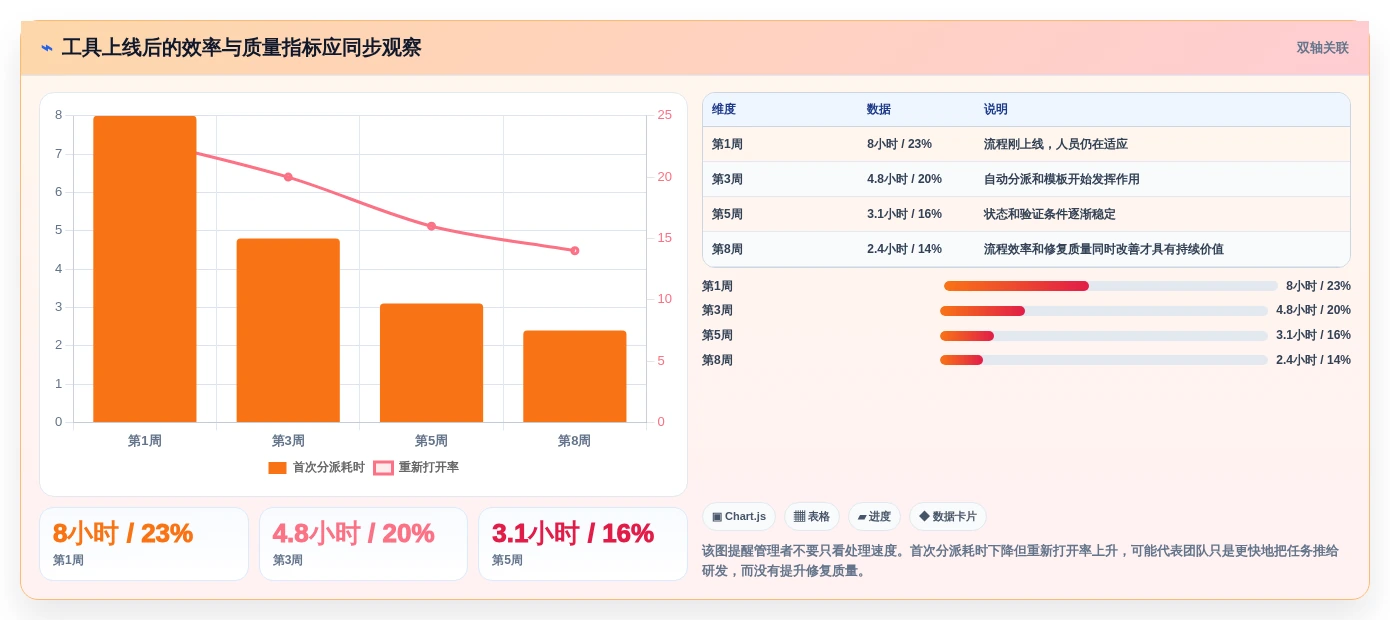Click the 第8周 progress bar
The width and height of the screenshot is (1390, 620).
click(x=1104, y=360)
